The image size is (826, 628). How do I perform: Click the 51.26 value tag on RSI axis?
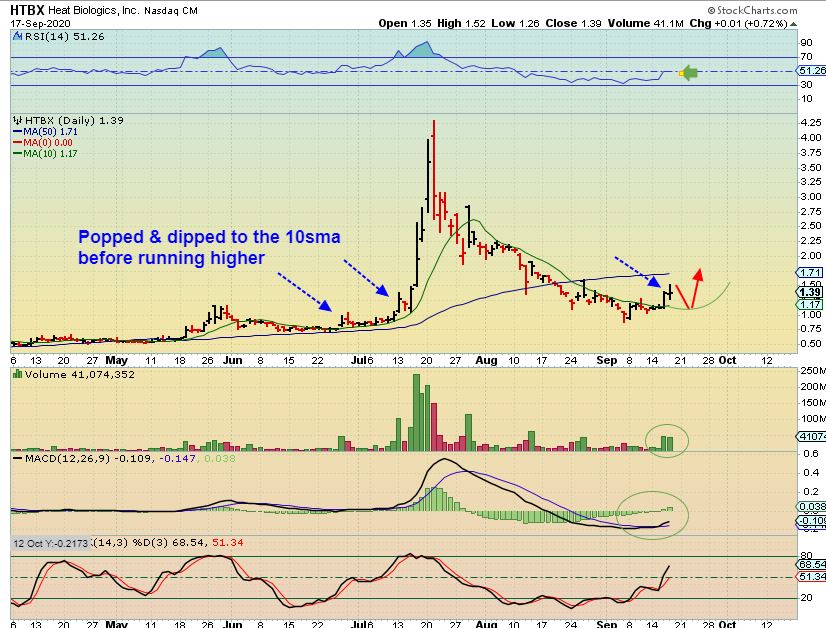tap(812, 71)
